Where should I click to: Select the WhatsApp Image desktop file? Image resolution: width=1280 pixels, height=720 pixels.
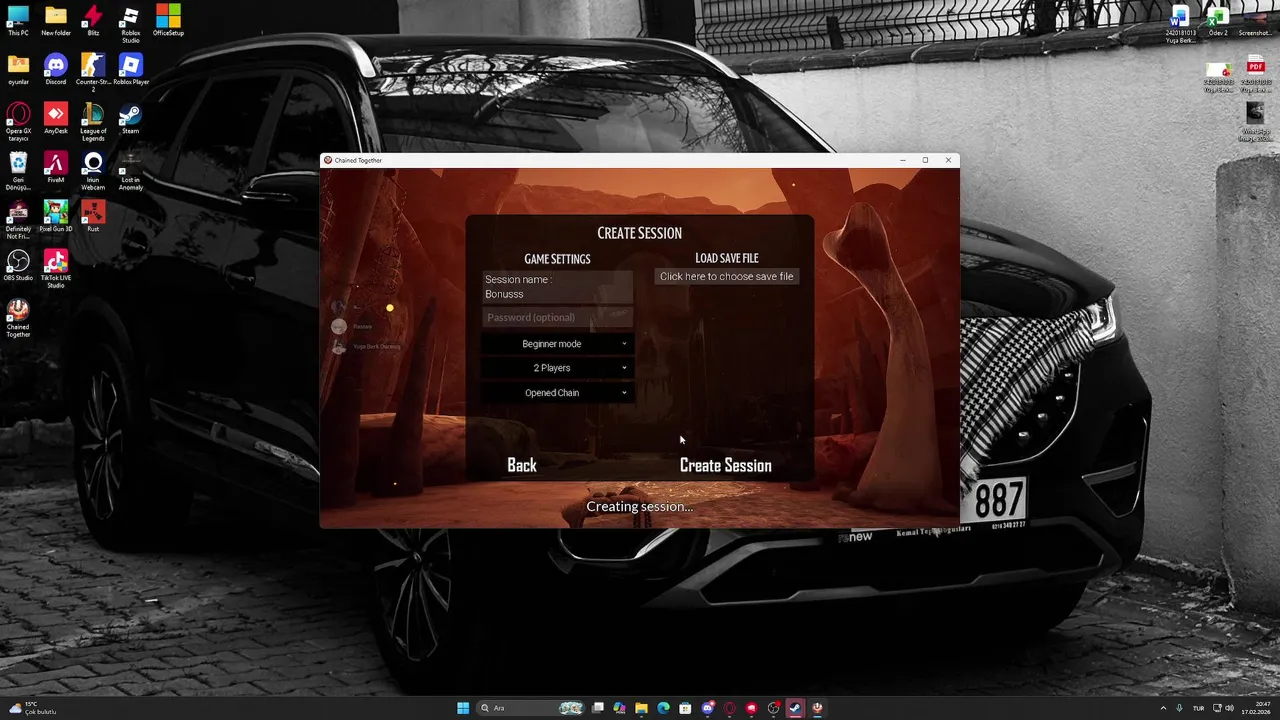coord(1255,122)
